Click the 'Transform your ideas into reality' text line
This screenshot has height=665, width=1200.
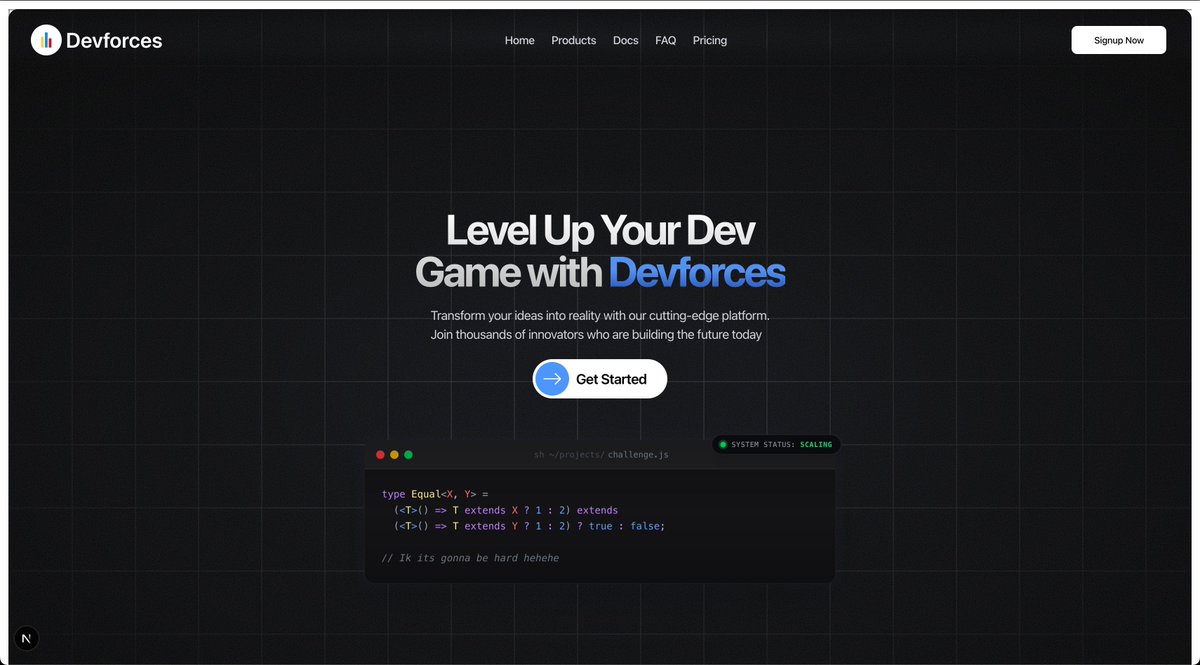click(600, 315)
